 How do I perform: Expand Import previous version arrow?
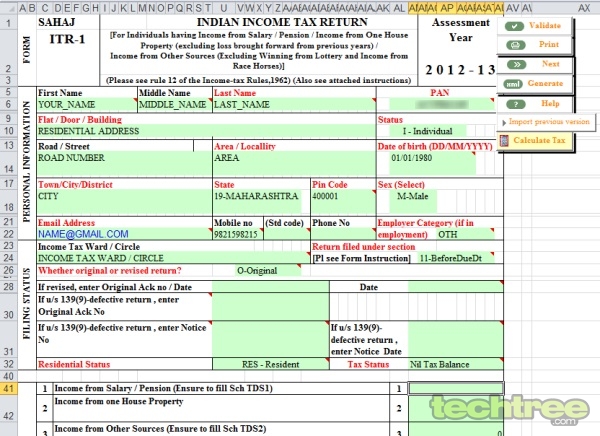tap(504, 122)
